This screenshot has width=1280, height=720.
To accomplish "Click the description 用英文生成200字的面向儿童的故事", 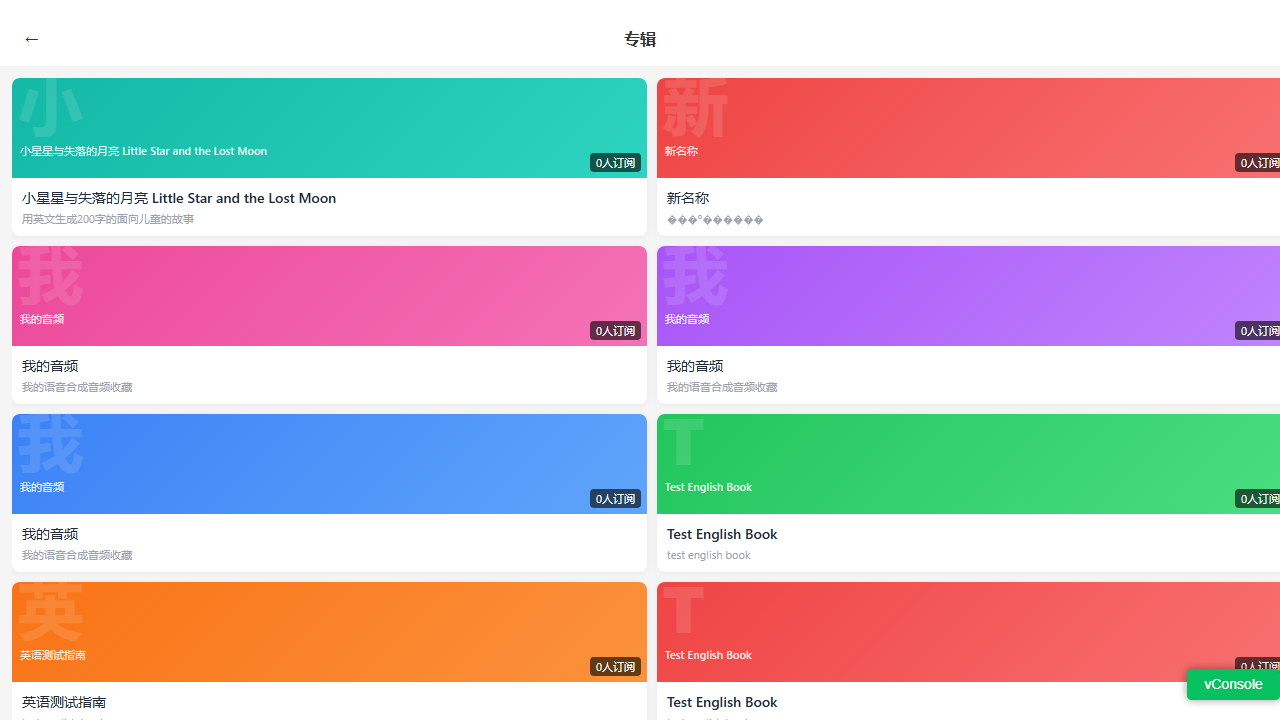I will coord(108,219).
